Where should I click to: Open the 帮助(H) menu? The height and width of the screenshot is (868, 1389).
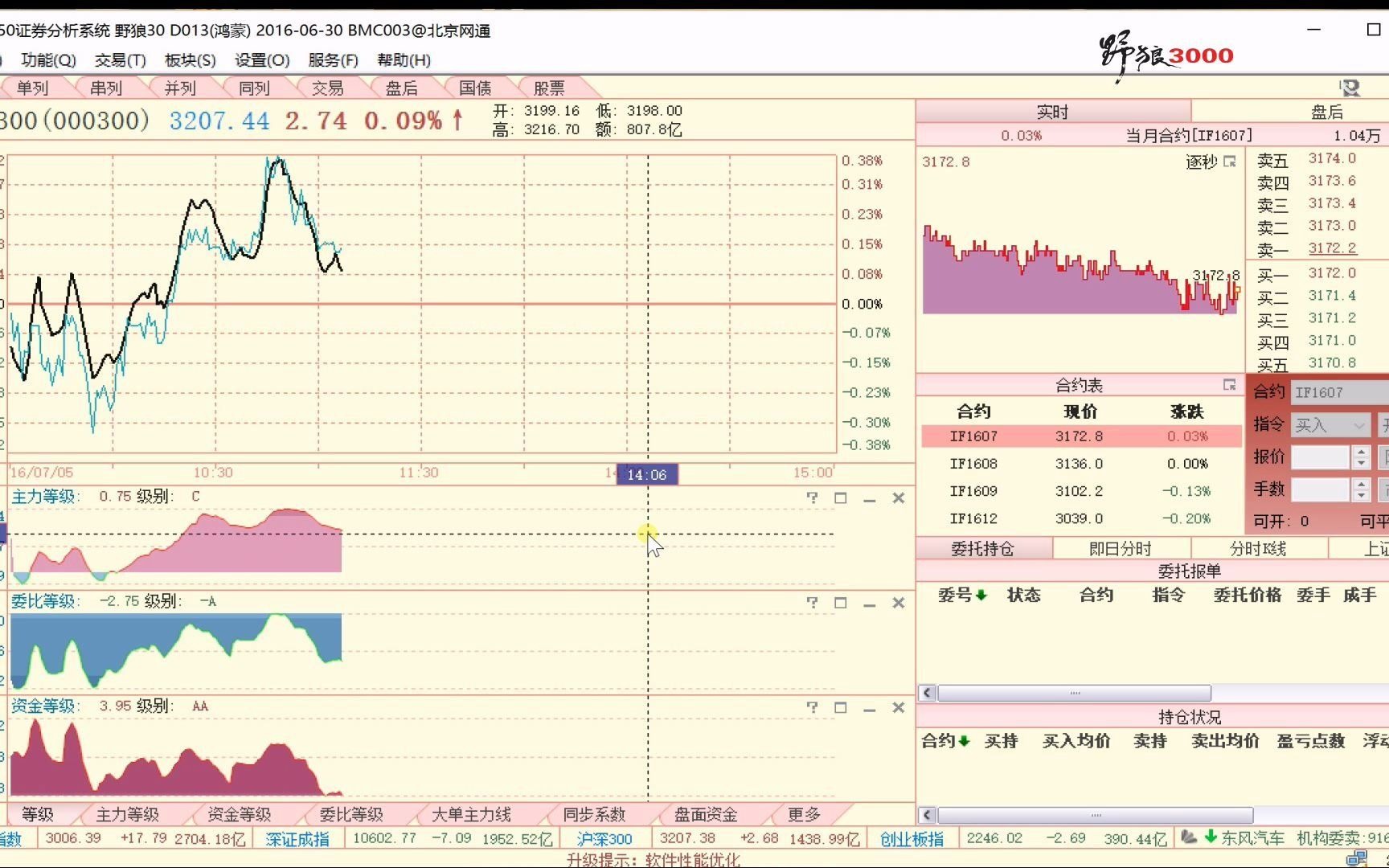pyautogui.click(x=404, y=60)
